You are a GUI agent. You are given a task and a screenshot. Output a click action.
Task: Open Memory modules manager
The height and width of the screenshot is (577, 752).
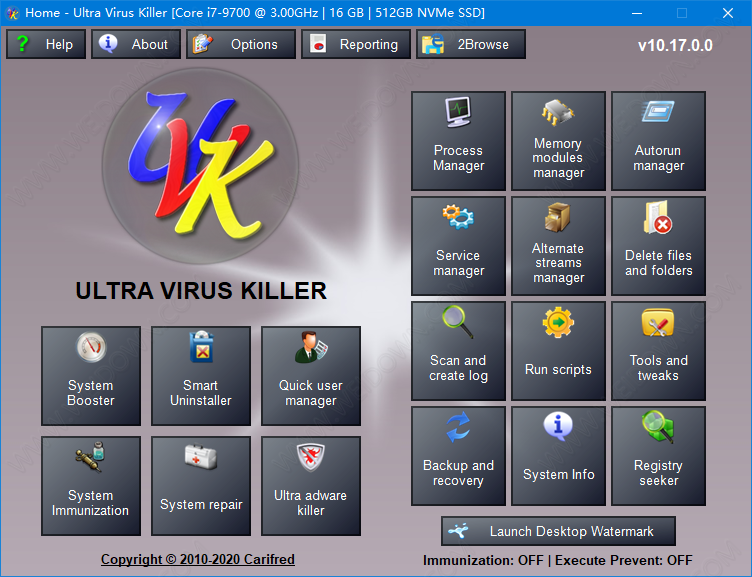click(558, 141)
